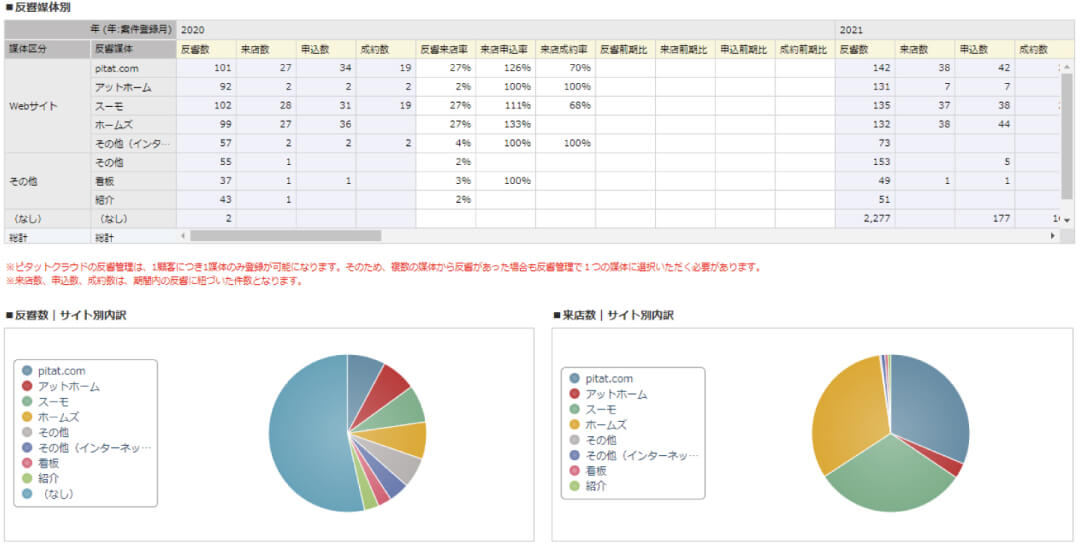Click the 媒体区分 column header

pyautogui.click(x=47, y=49)
